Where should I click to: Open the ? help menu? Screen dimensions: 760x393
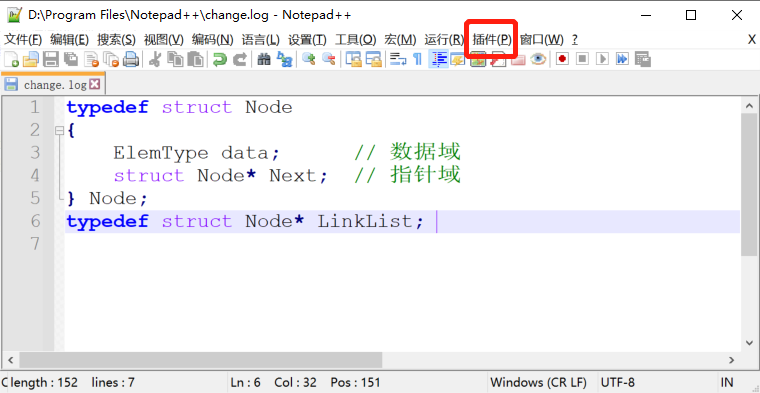tap(575, 39)
